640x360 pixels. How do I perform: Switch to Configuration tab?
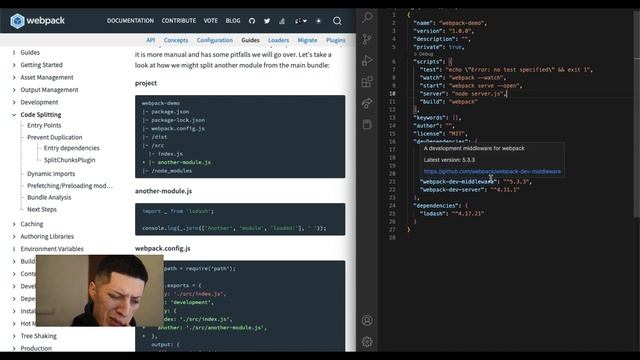215,40
